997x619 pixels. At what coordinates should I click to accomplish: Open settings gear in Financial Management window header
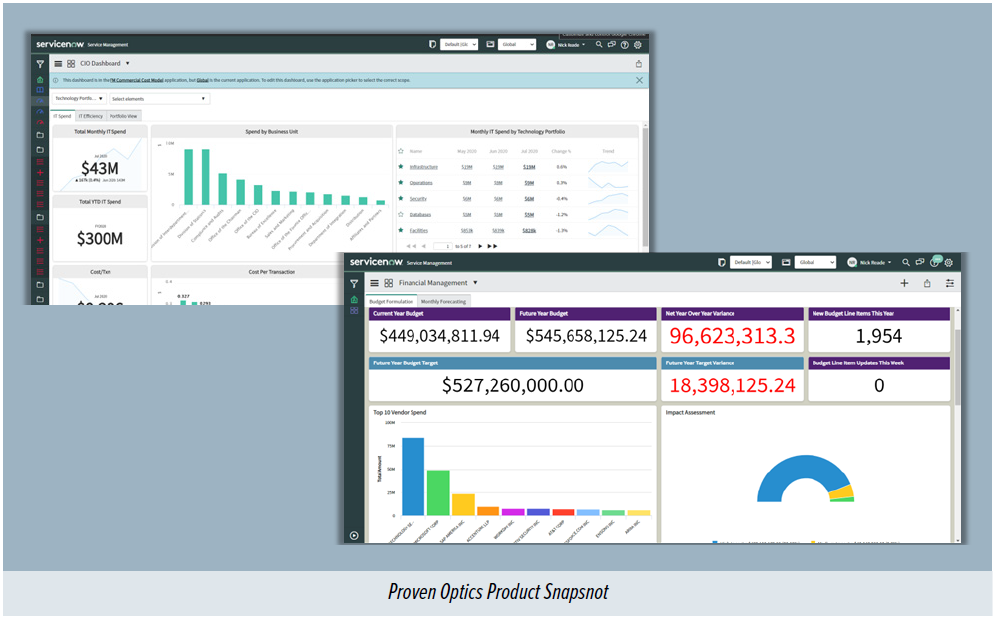pos(949,262)
